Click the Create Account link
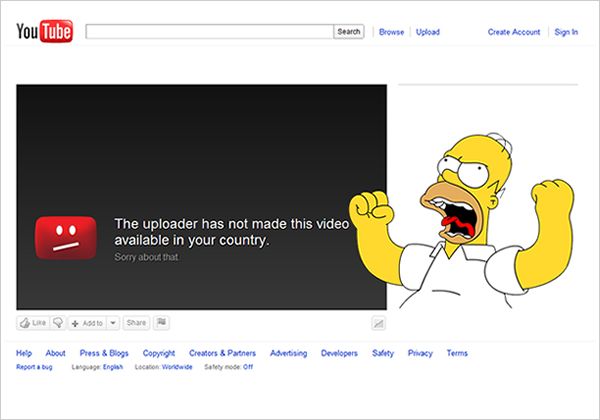The width and height of the screenshot is (600, 420). coord(513,32)
